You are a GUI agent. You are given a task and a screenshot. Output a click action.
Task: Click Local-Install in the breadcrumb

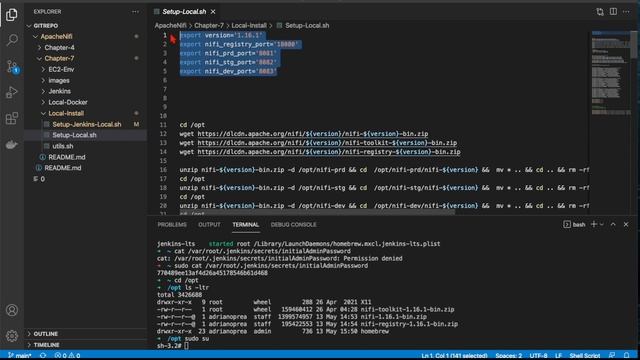[x=249, y=25]
